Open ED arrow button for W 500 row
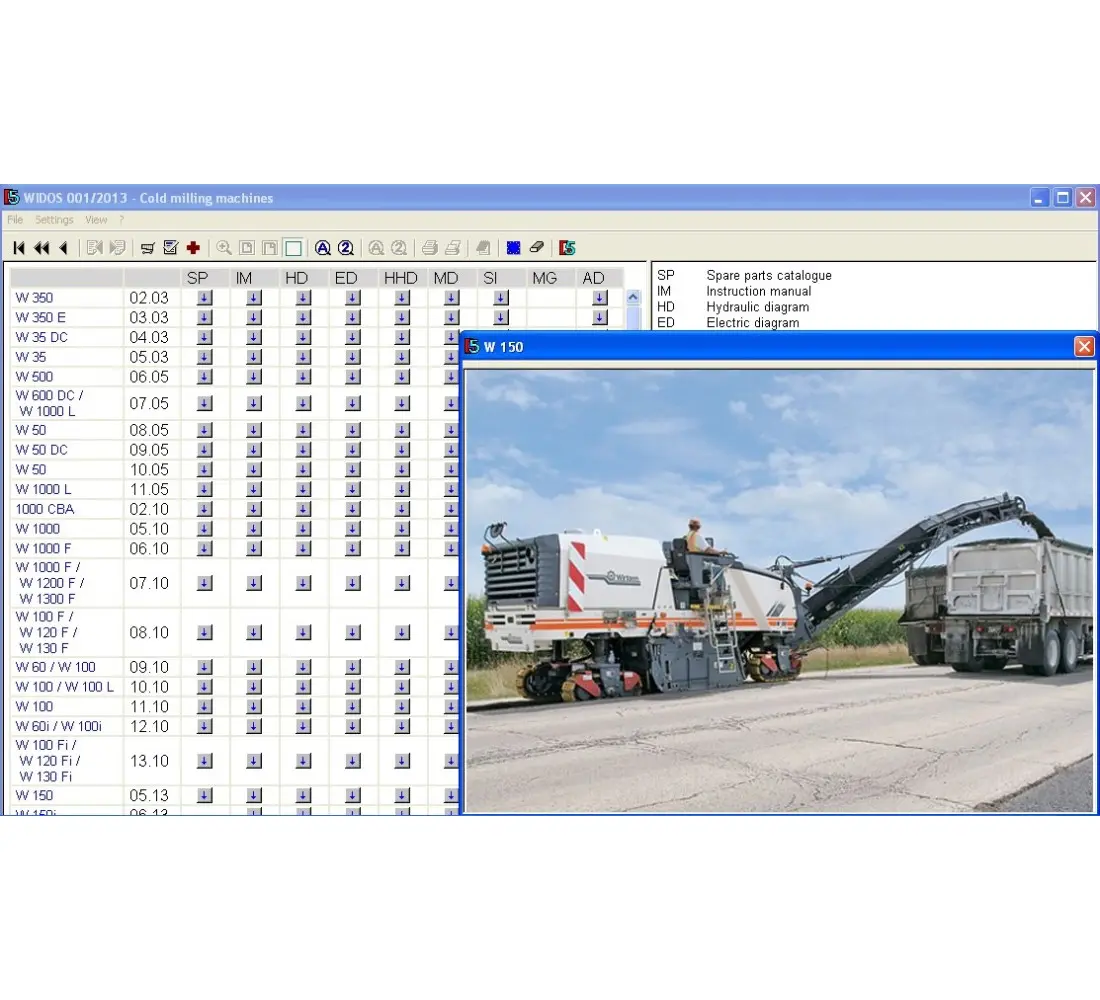Image resolution: width=1100 pixels, height=1000 pixels. pos(353,377)
